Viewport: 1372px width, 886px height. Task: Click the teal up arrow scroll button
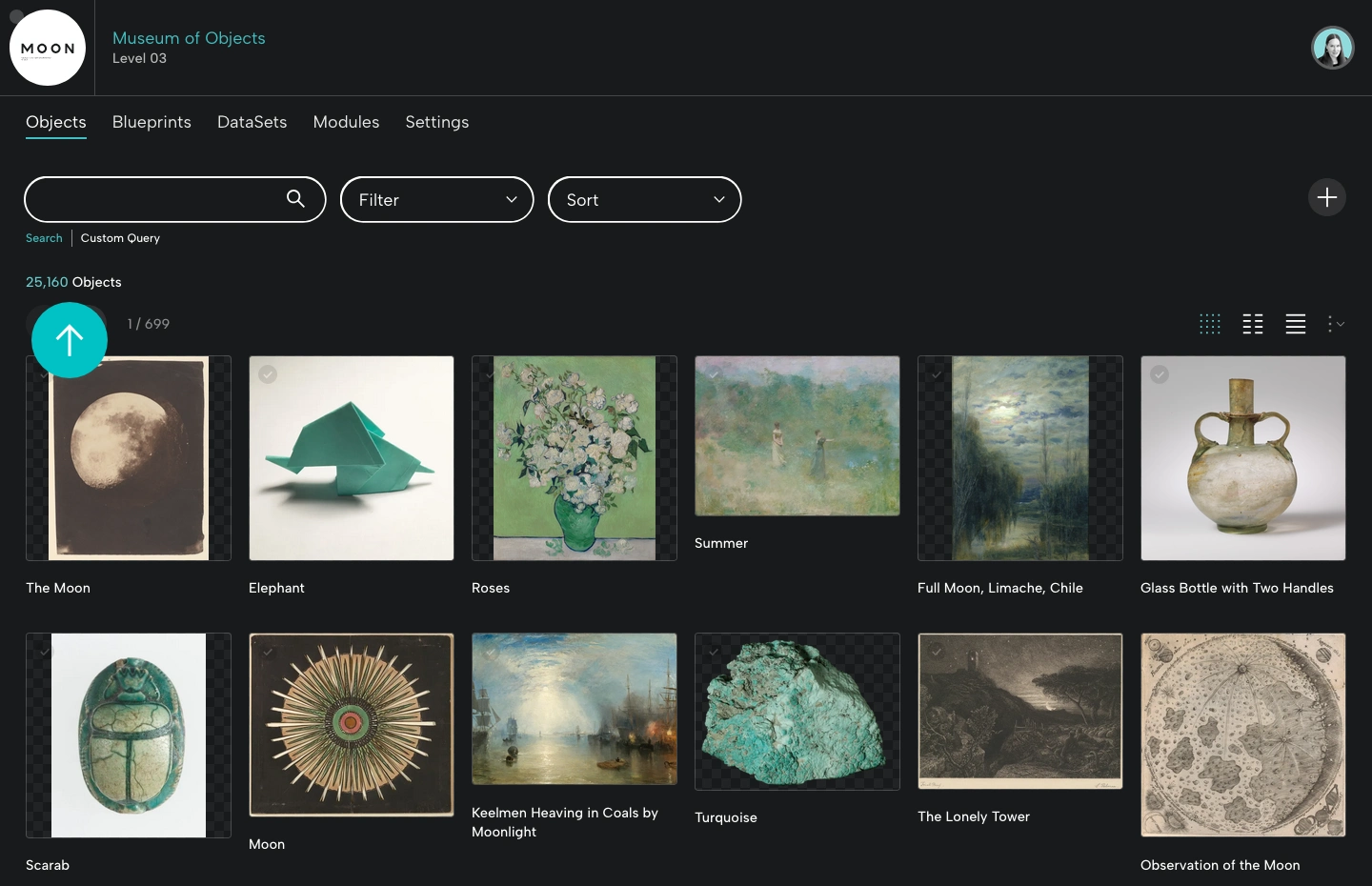[x=69, y=340]
